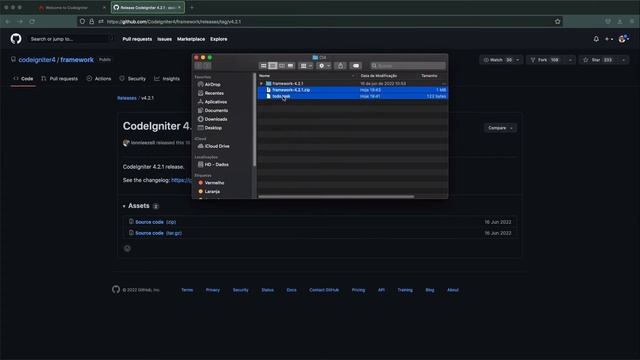Switch Finder to icon view
Screen dimensions: 640x360
pos(263,66)
